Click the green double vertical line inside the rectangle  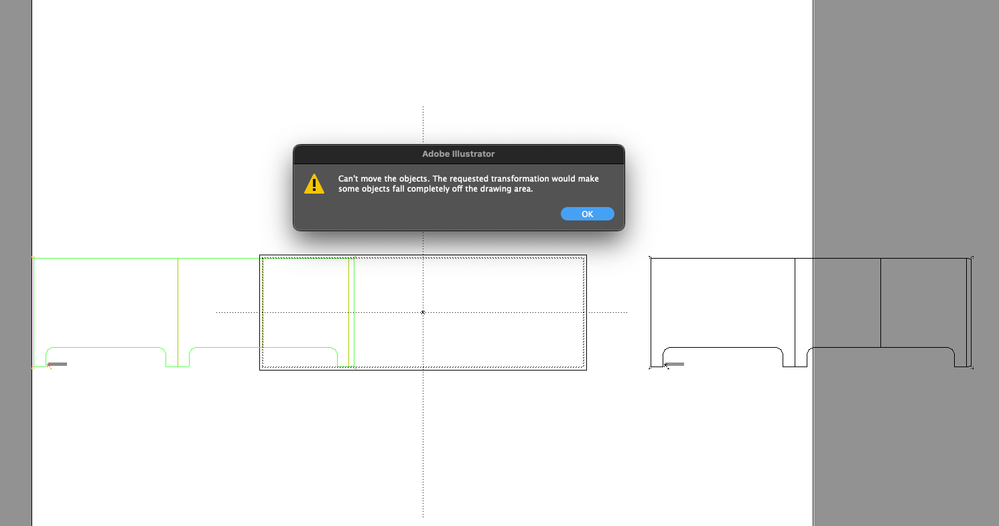351,312
